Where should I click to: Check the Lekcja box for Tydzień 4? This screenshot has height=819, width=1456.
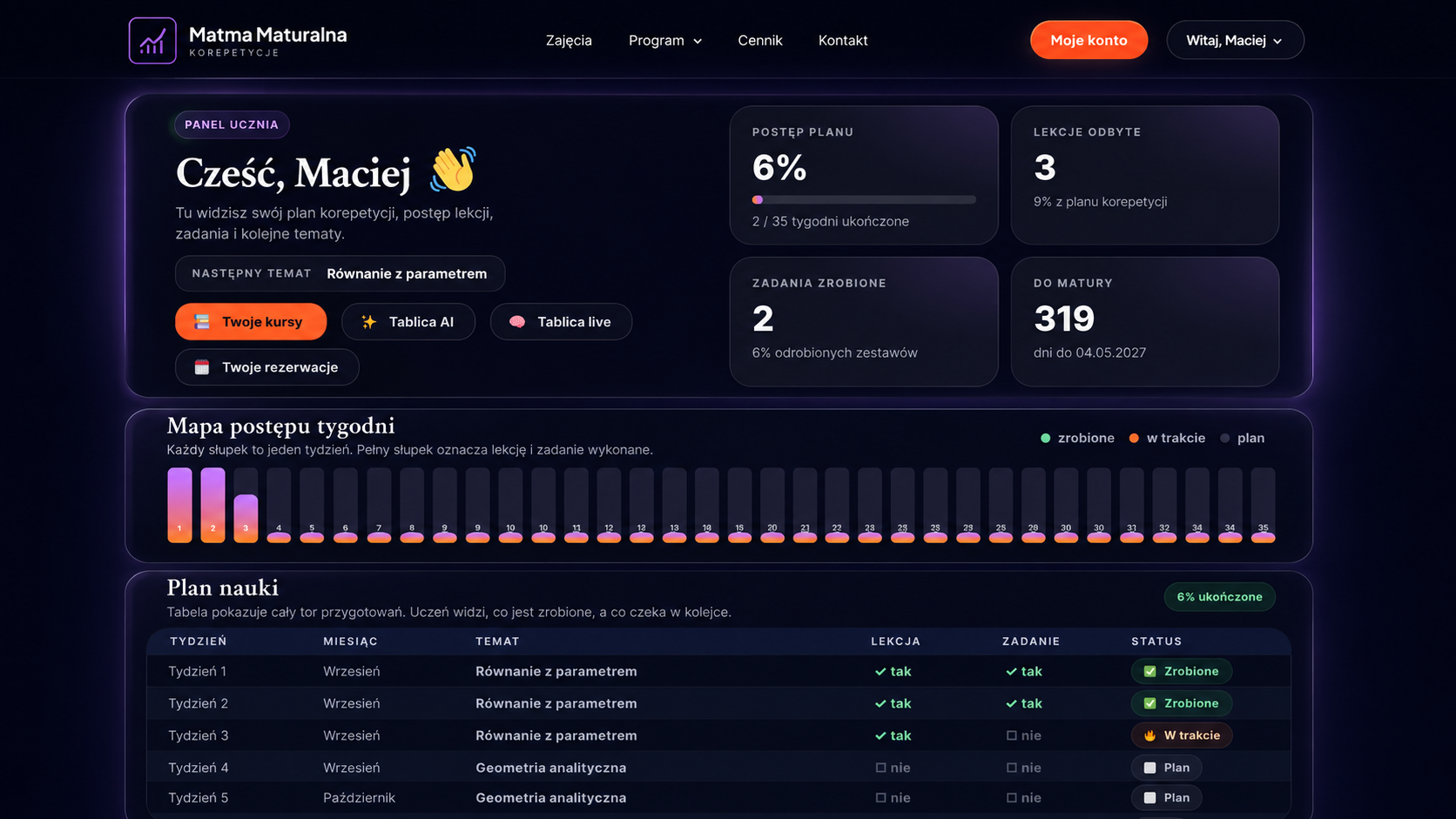click(880, 768)
